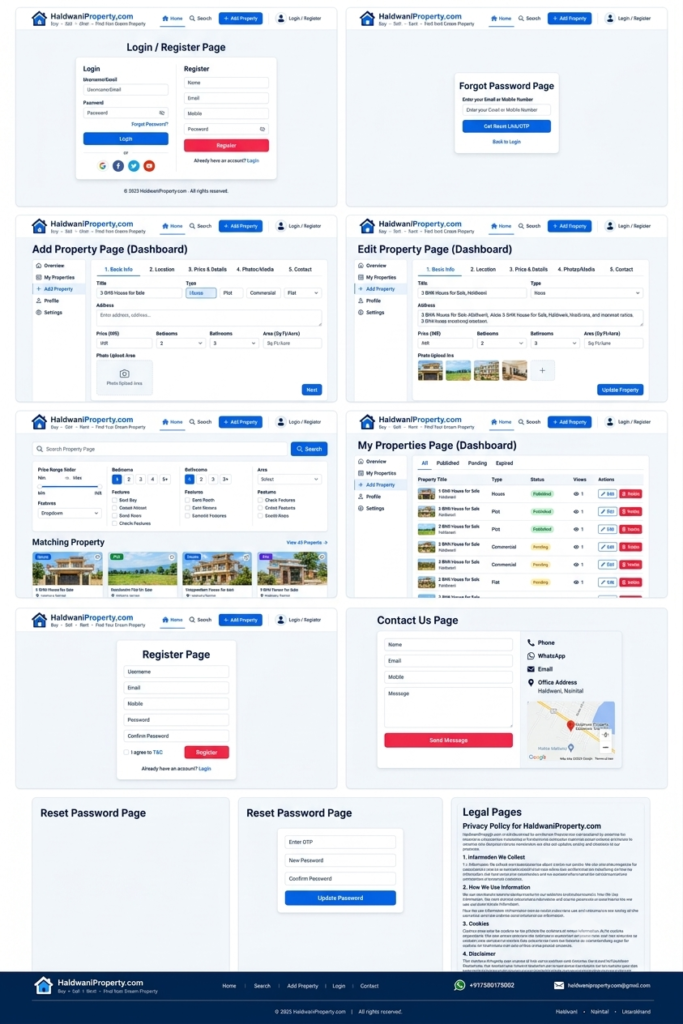Click Get Reset Link/OTP button

tap(507, 126)
